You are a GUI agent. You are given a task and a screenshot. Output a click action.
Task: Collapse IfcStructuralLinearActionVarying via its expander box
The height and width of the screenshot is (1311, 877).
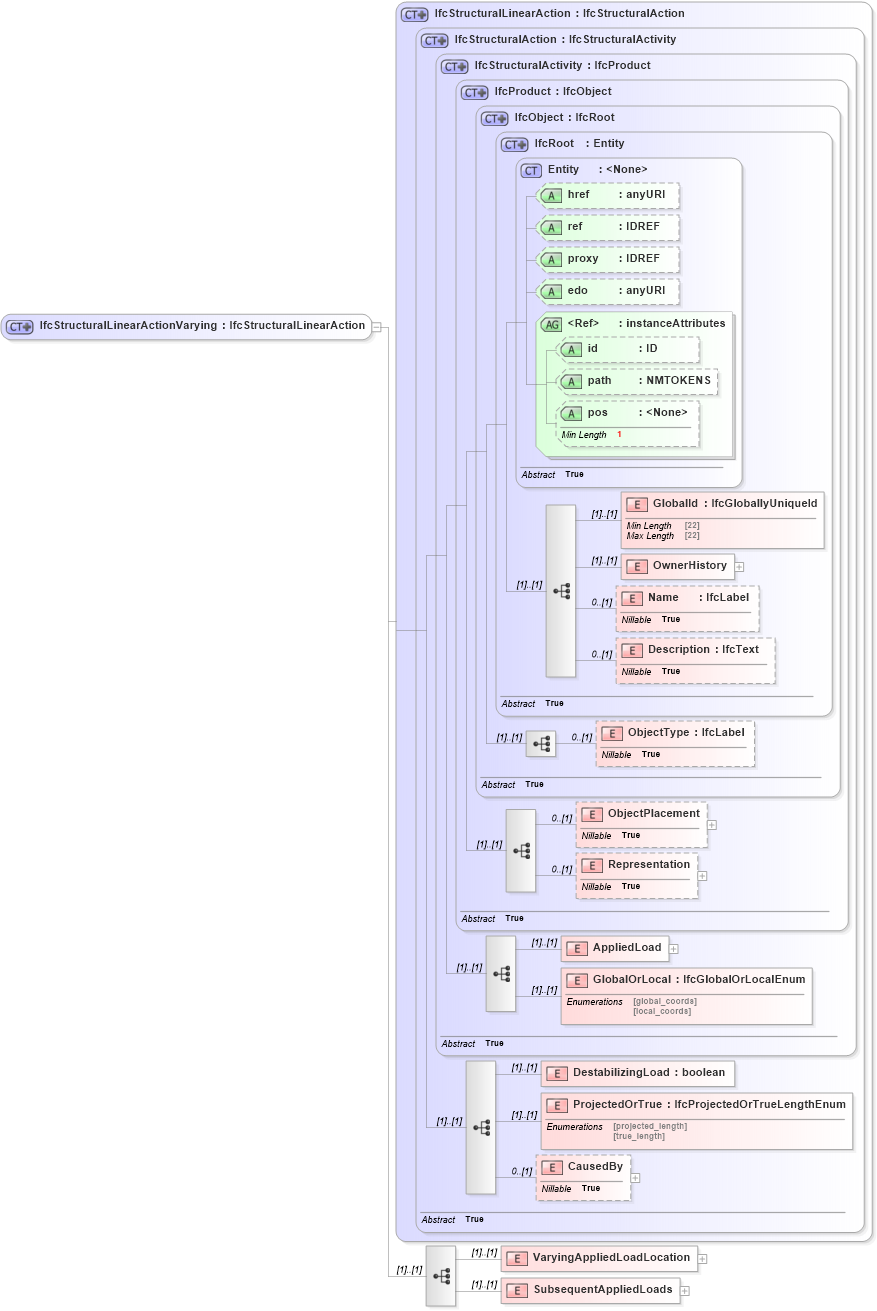(x=377, y=326)
